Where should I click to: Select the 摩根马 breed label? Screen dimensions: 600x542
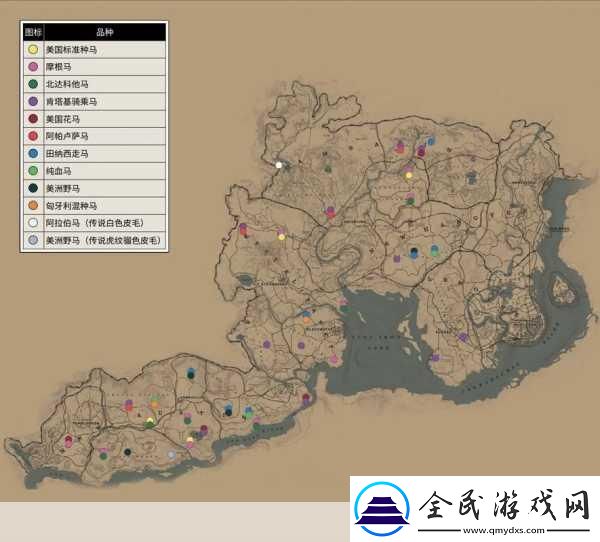click(59, 67)
